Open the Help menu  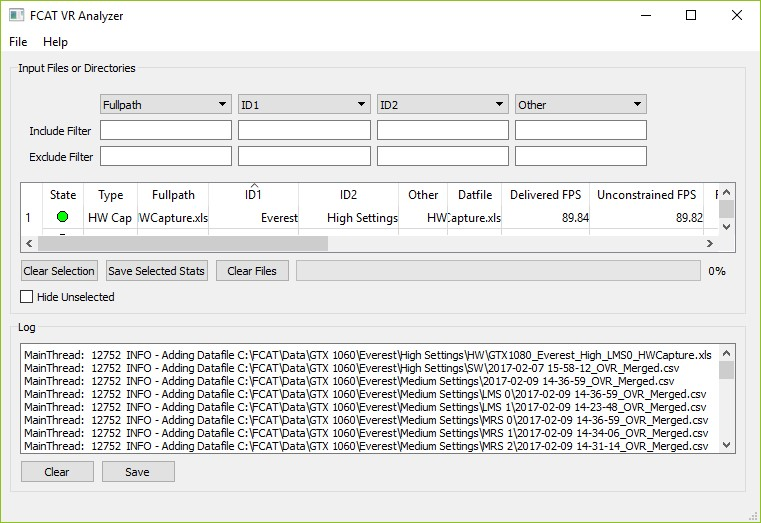55,42
